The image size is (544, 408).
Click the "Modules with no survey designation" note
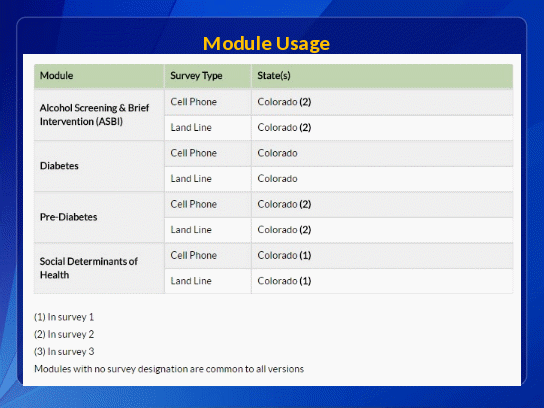pyautogui.click(x=169, y=369)
